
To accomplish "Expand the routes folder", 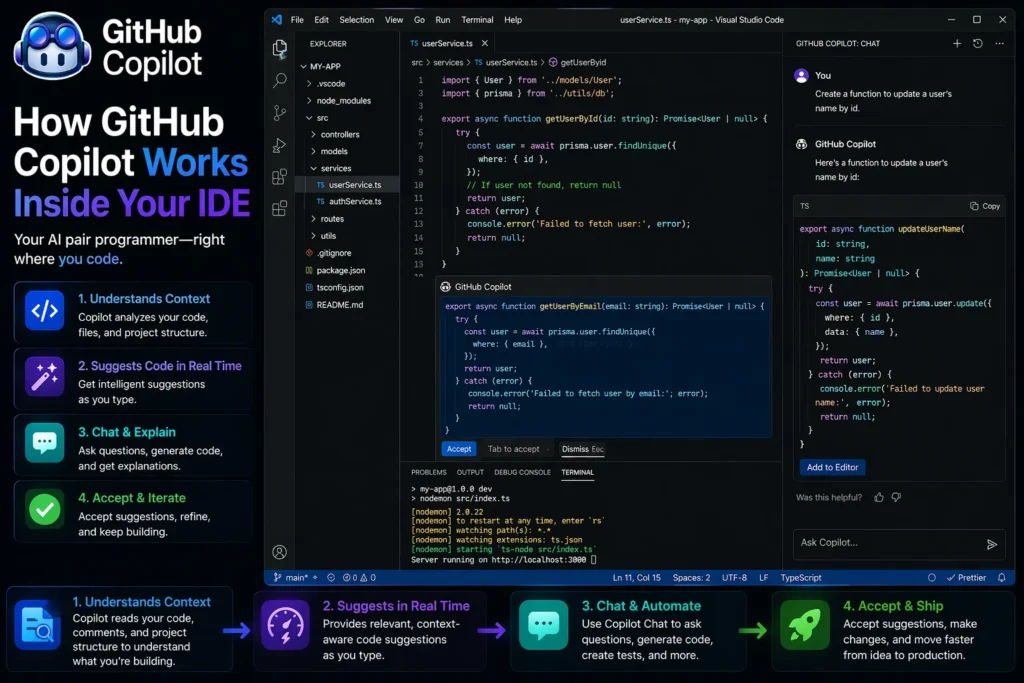I will tap(328, 219).
